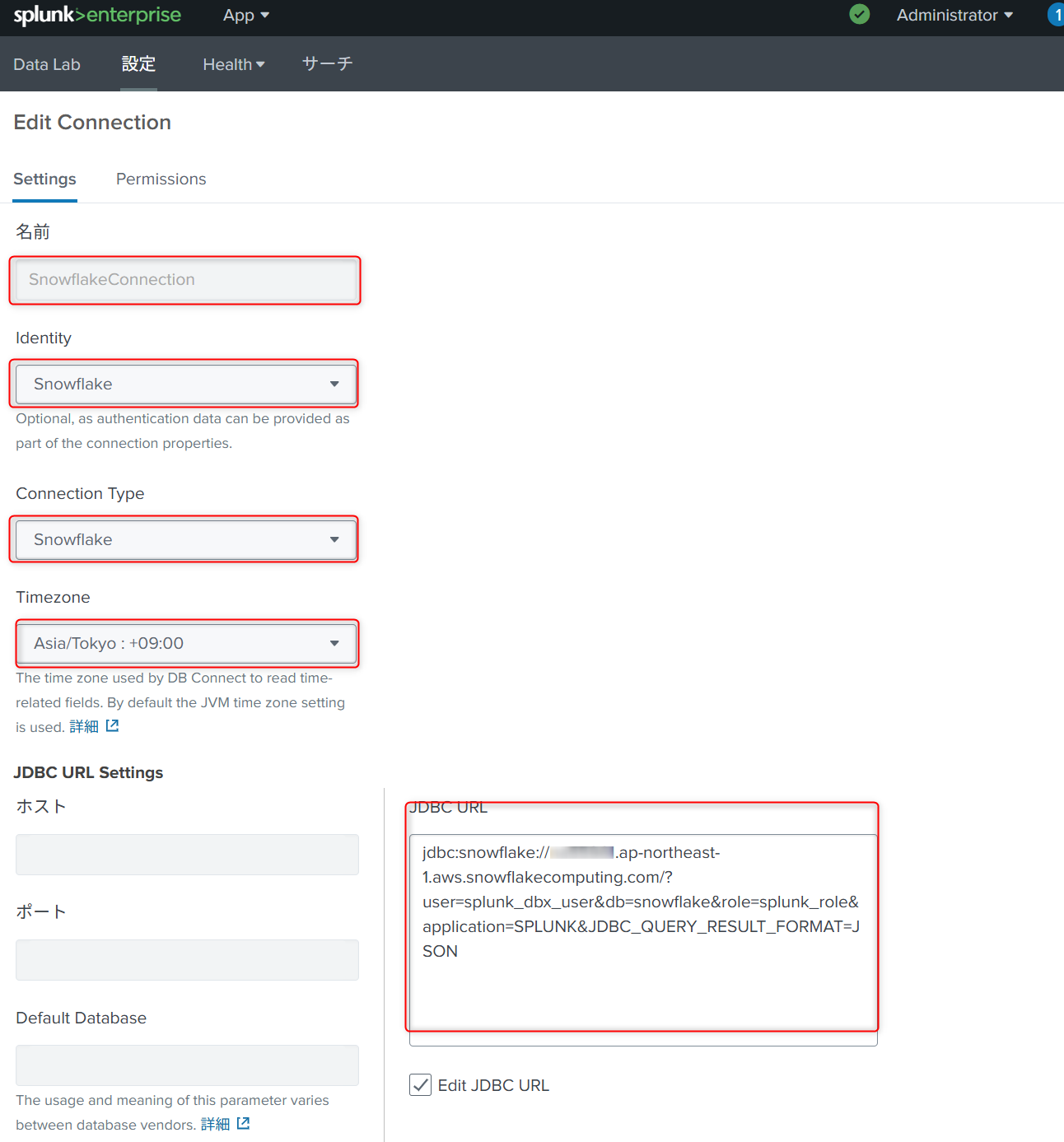This screenshot has height=1142, width=1064.
Task: Click the Edit JDBC URL label text
Action: [493, 1085]
